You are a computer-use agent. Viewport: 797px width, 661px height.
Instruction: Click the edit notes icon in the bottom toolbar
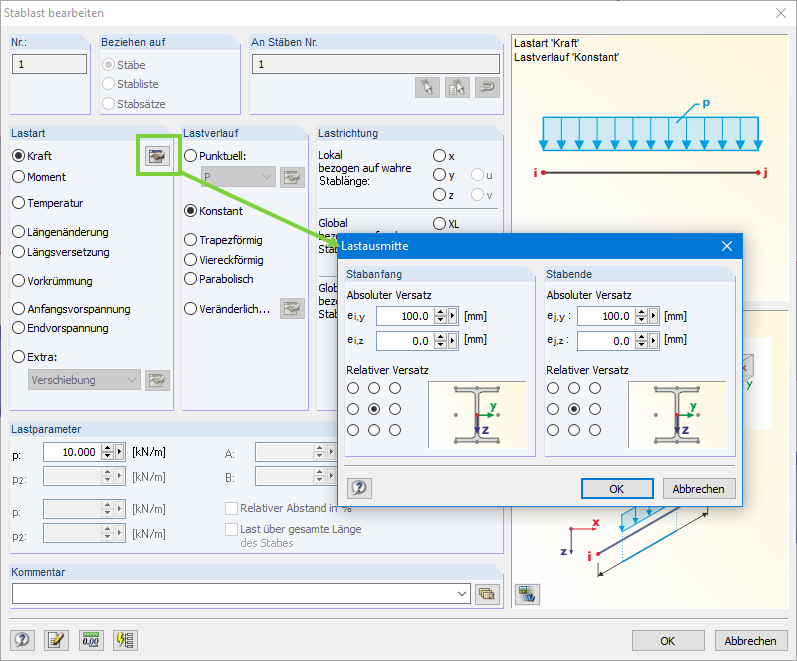click(56, 640)
